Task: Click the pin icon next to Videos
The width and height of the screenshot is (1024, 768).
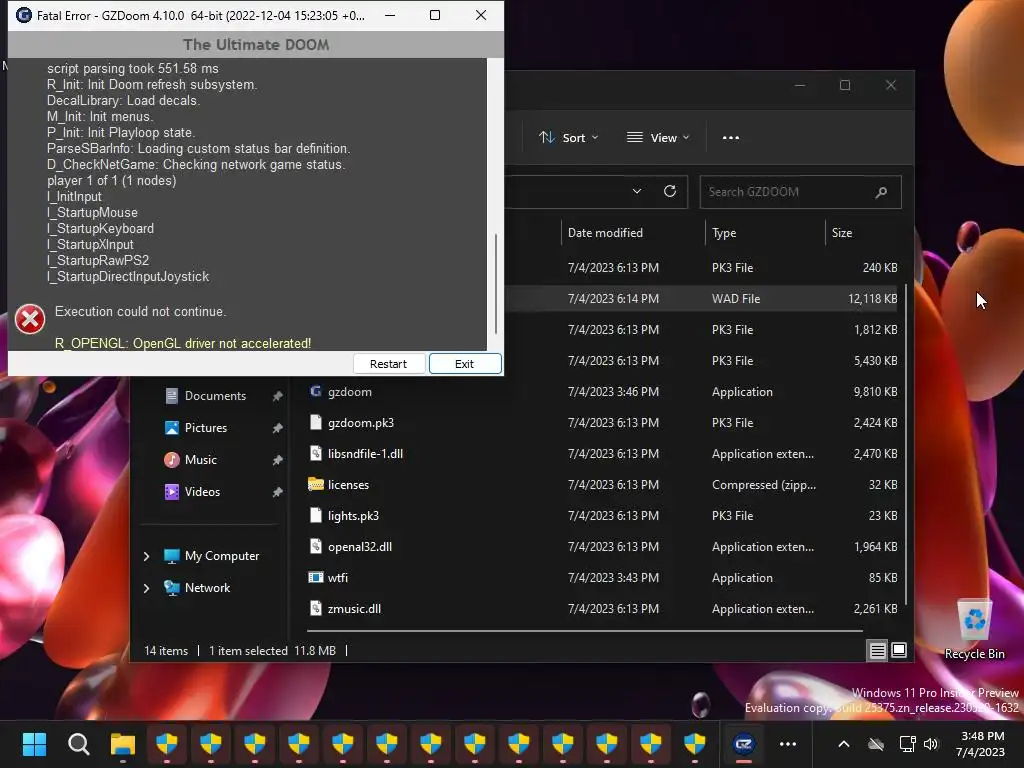Action: [x=278, y=492]
